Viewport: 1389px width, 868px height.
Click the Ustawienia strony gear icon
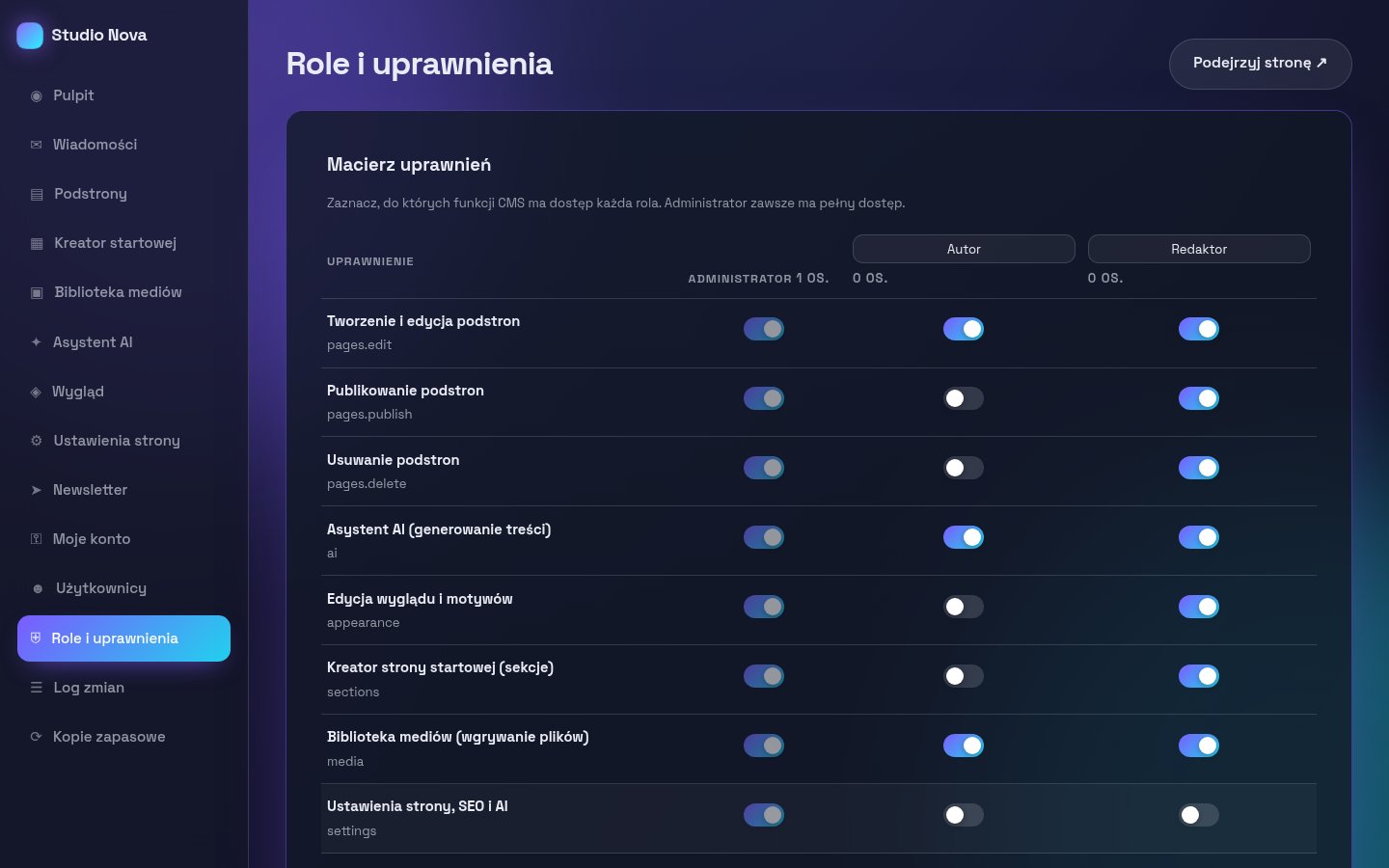37,441
